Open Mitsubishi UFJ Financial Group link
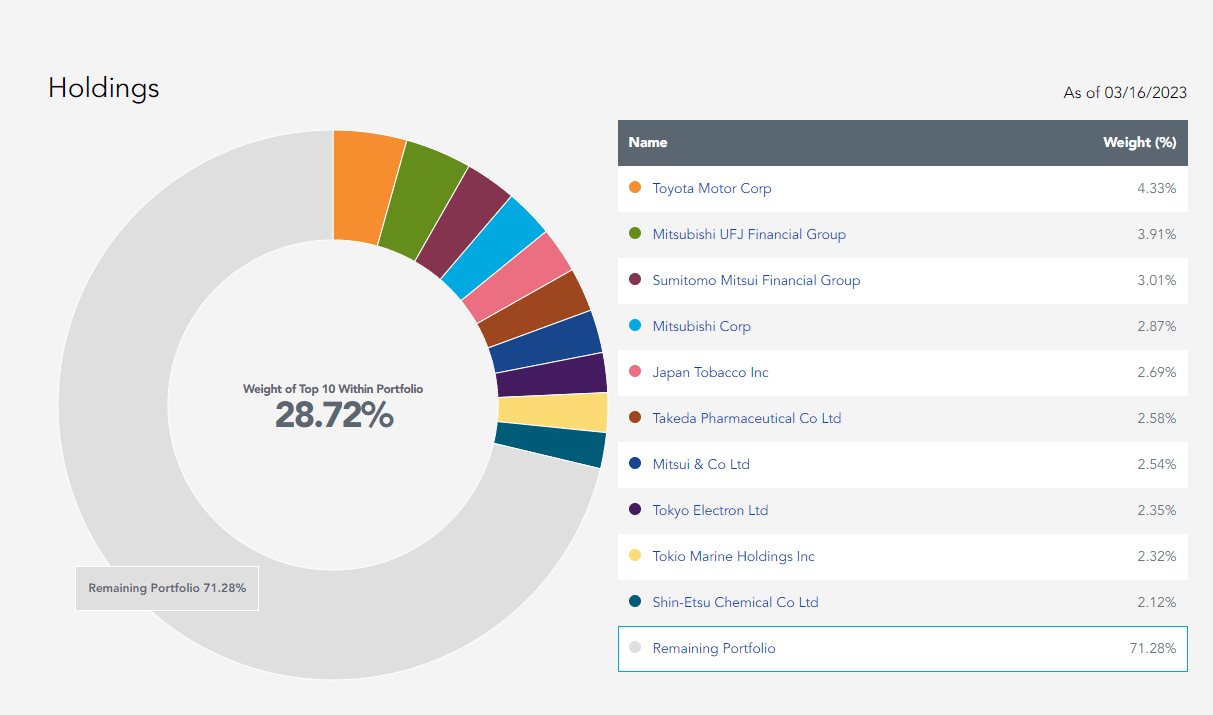 click(x=749, y=234)
